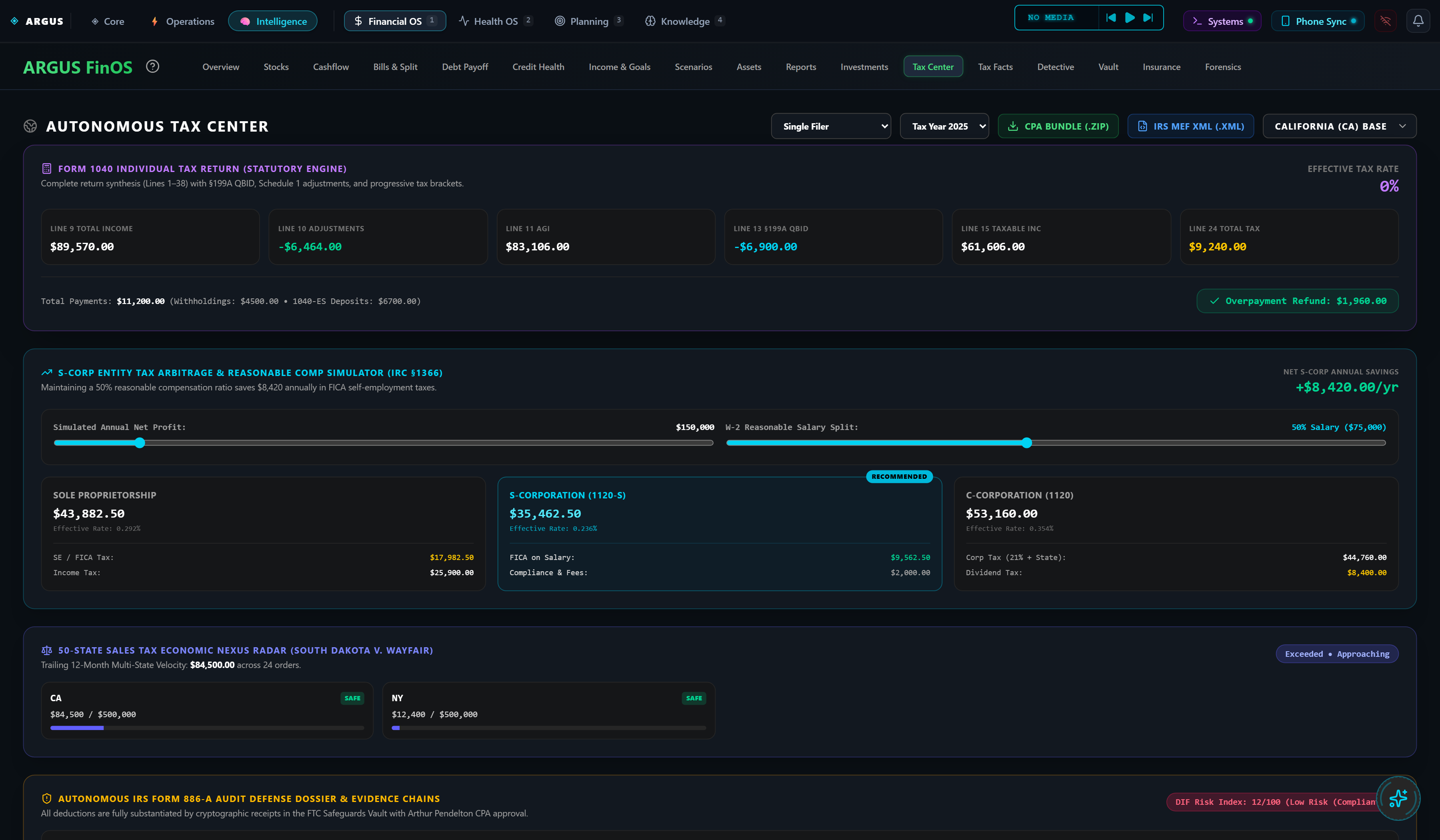Open the Income & Goals tab

coord(620,67)
